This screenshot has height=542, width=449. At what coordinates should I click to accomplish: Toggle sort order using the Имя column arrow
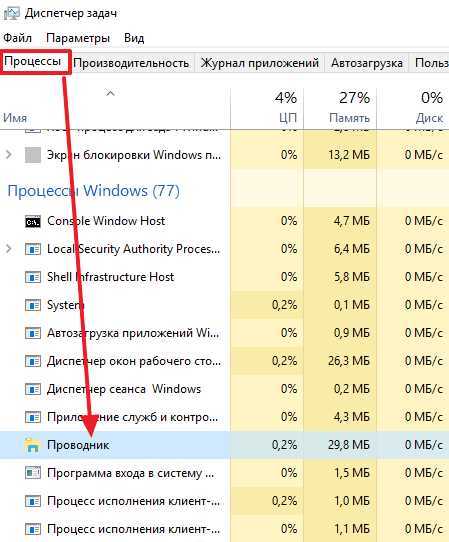110,93
